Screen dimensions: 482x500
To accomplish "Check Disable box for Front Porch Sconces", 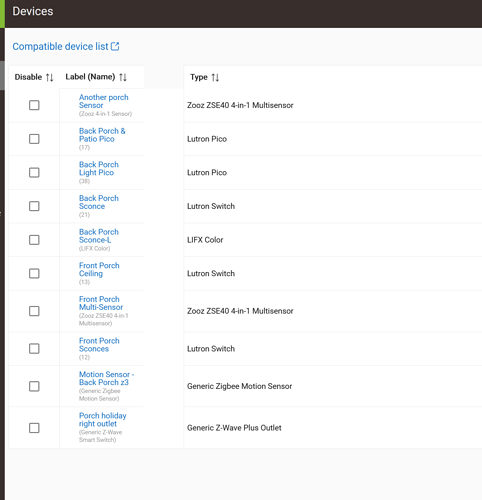I will tap(34, 349).
